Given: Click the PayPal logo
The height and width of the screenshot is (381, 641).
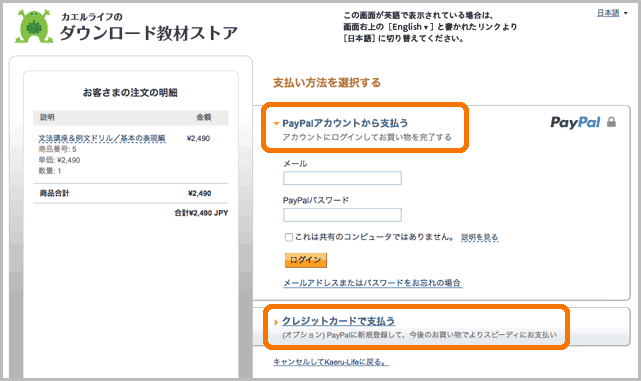Looking at the screenshot, I should tap(575, 122).
